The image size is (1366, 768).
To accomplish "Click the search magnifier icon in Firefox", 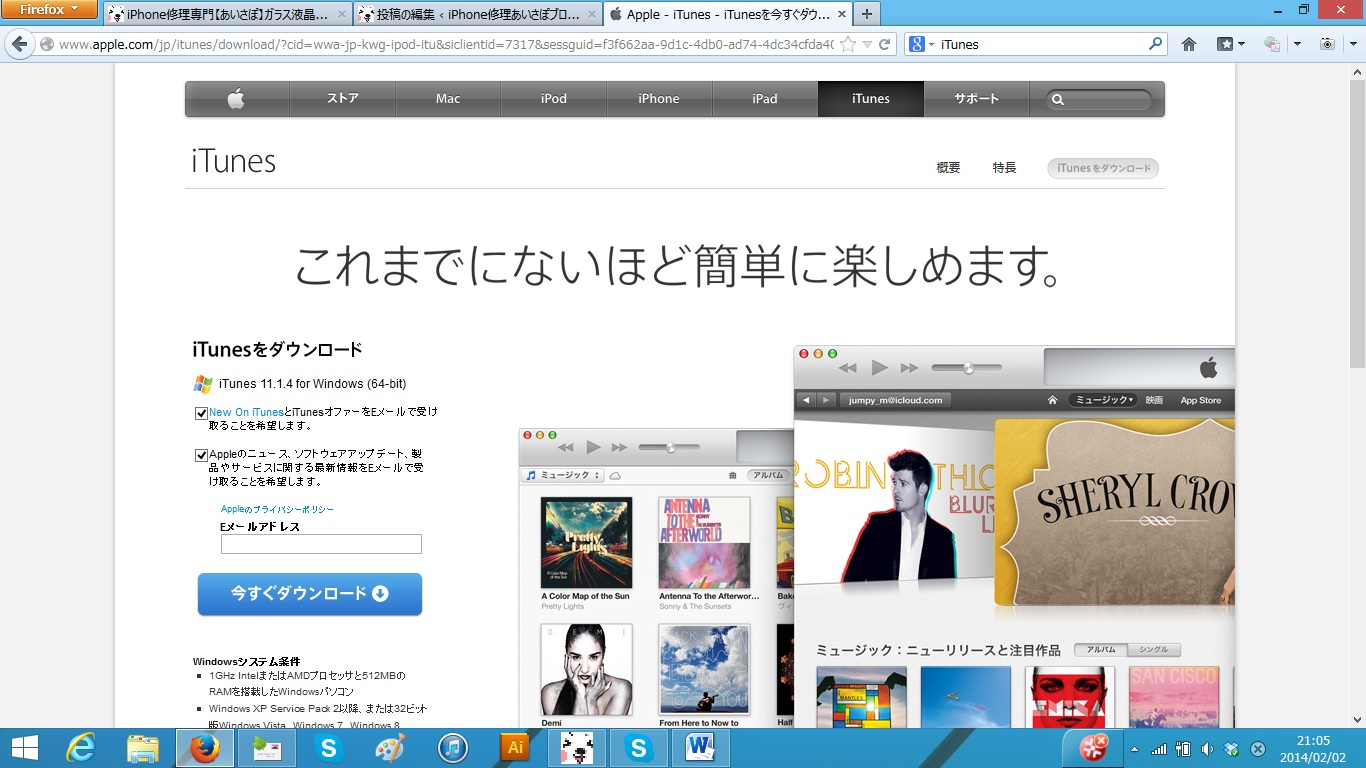I will [x=1156, y=44].
